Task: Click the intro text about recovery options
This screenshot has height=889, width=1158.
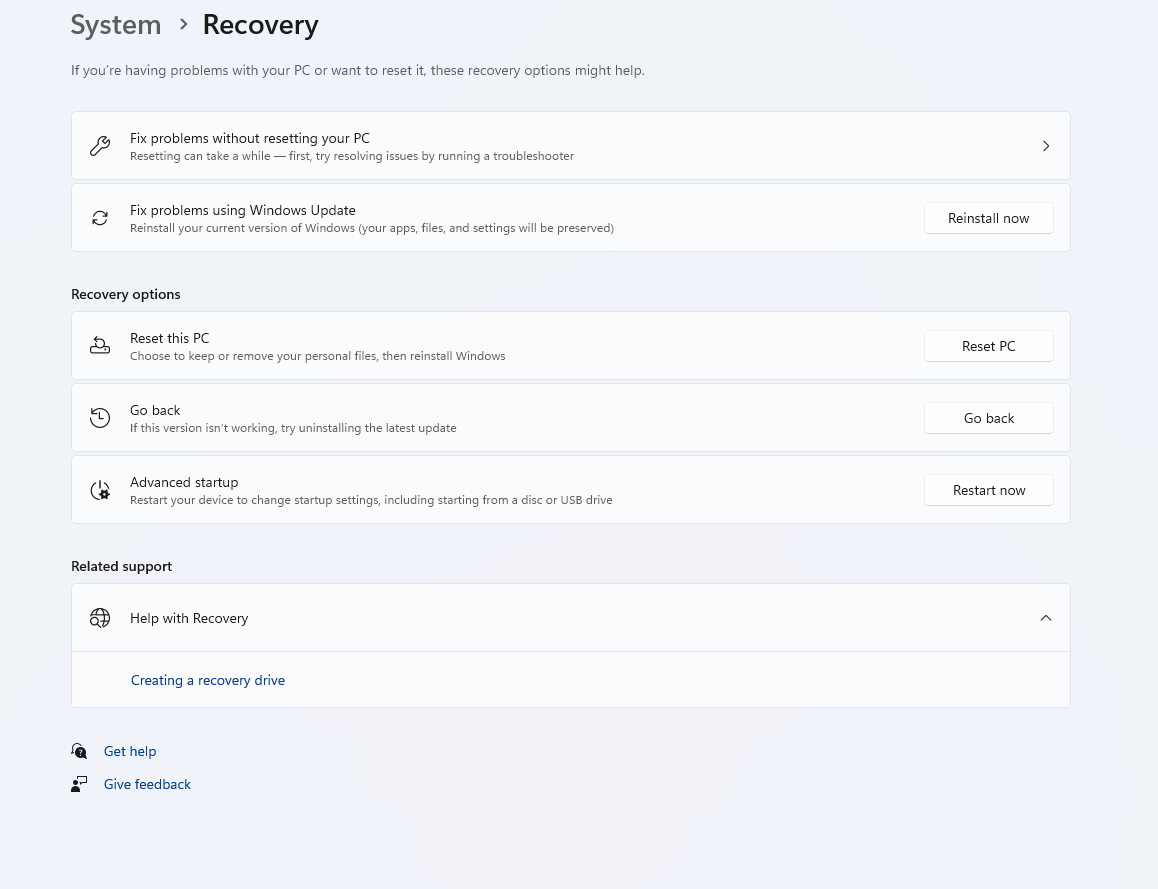Action: coord(357,70)
